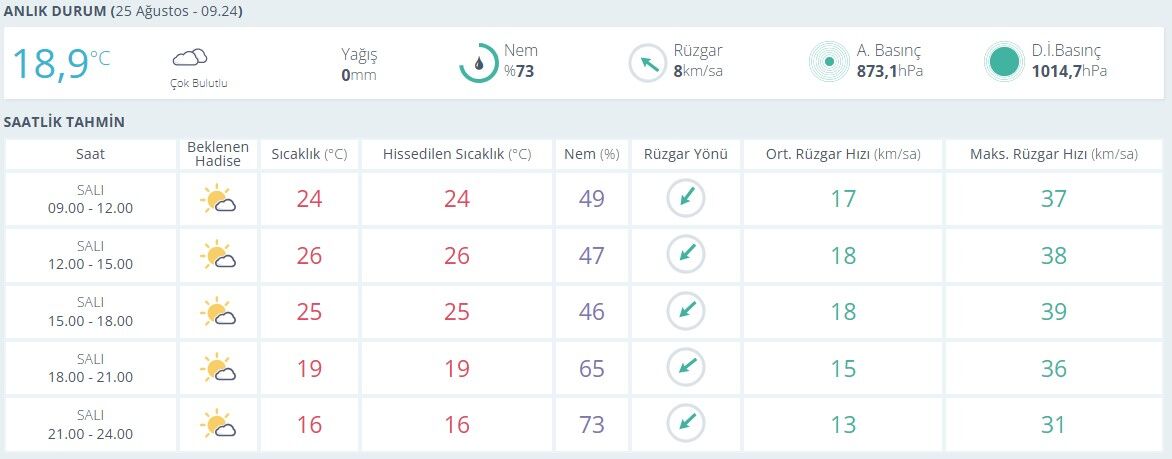Select the Sıcaklık (°C) column header
The image size is (1172, 459).
point(309,155)
